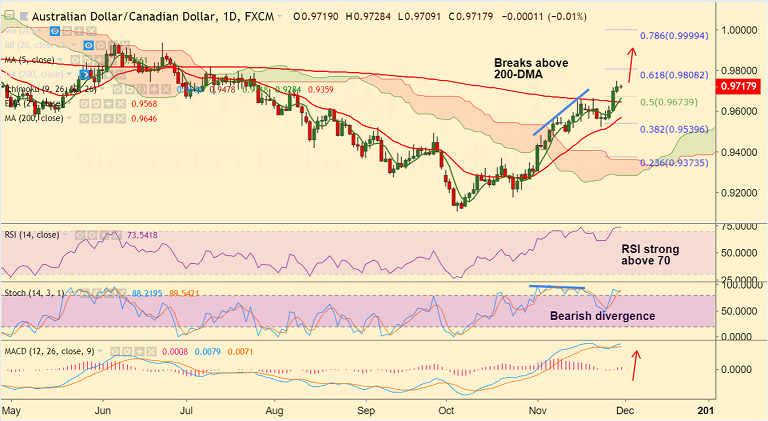Hide the EMA line showing 0.9568
Screen dimensions: 768x421
84,104
